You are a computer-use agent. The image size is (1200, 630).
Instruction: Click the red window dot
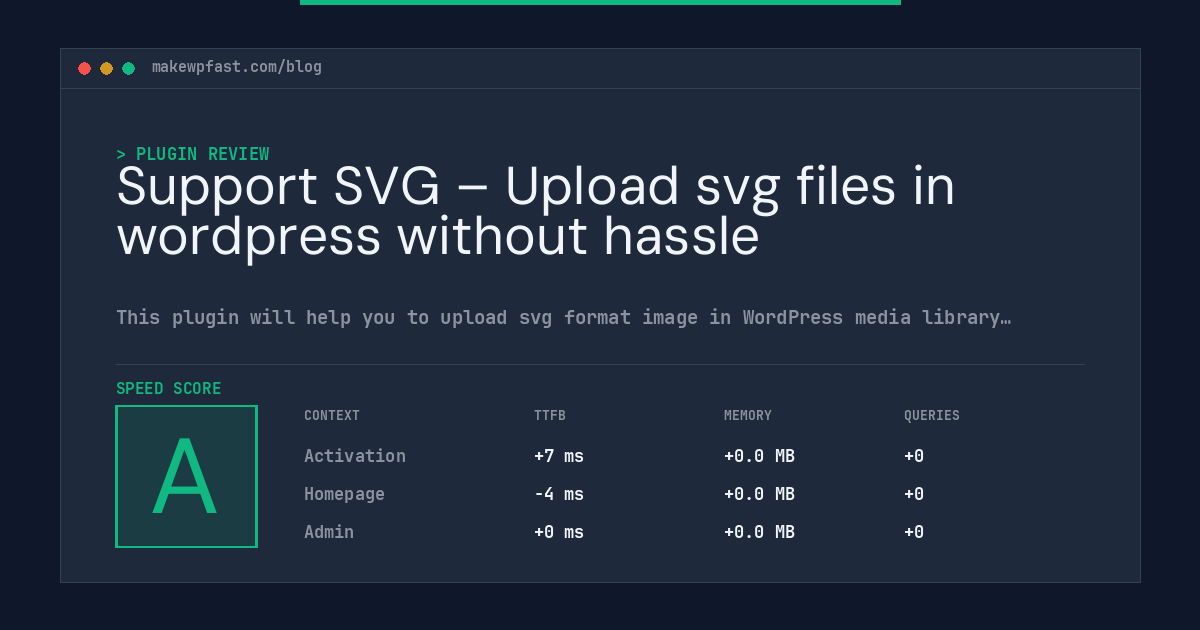coord(84,68)
